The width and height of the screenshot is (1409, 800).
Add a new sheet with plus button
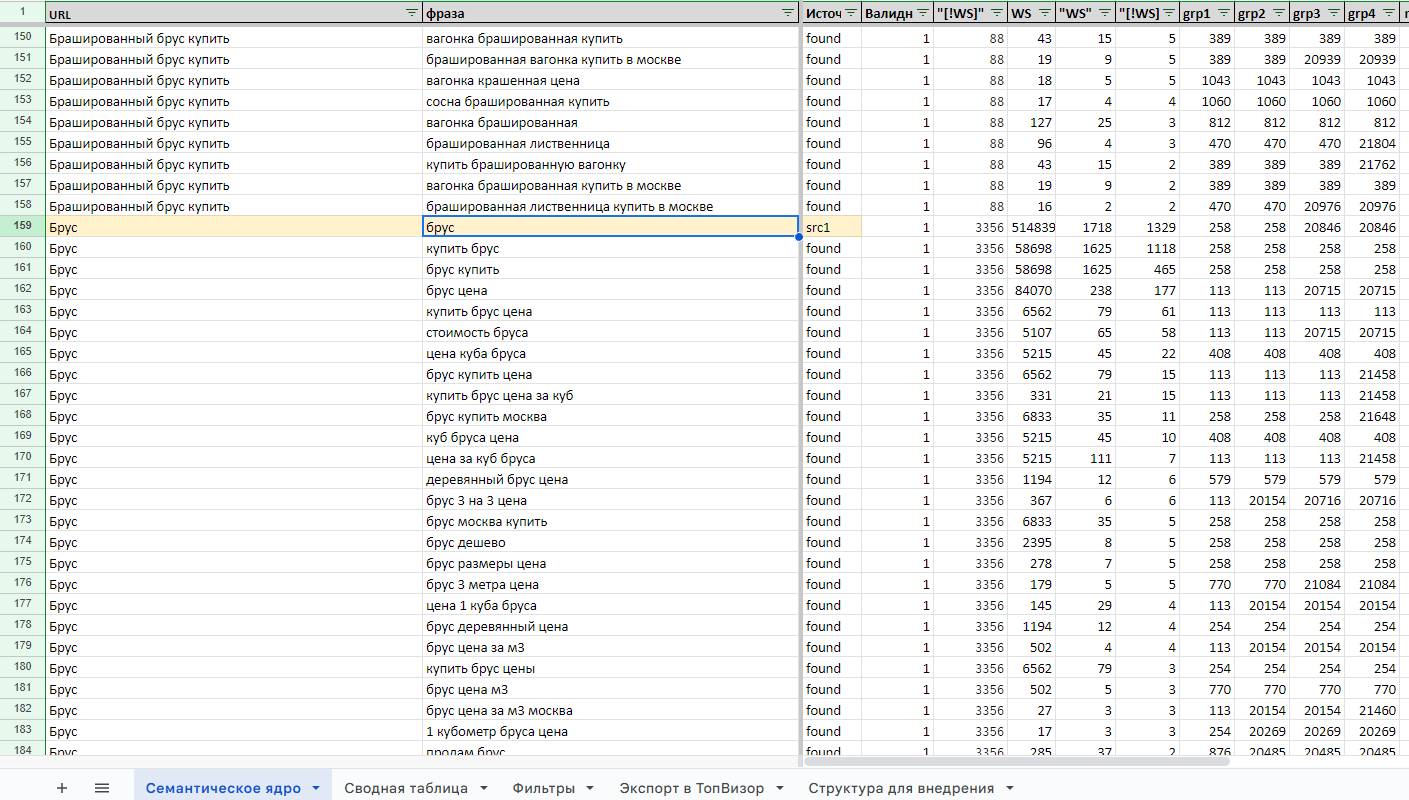click(x=62, y=788)
